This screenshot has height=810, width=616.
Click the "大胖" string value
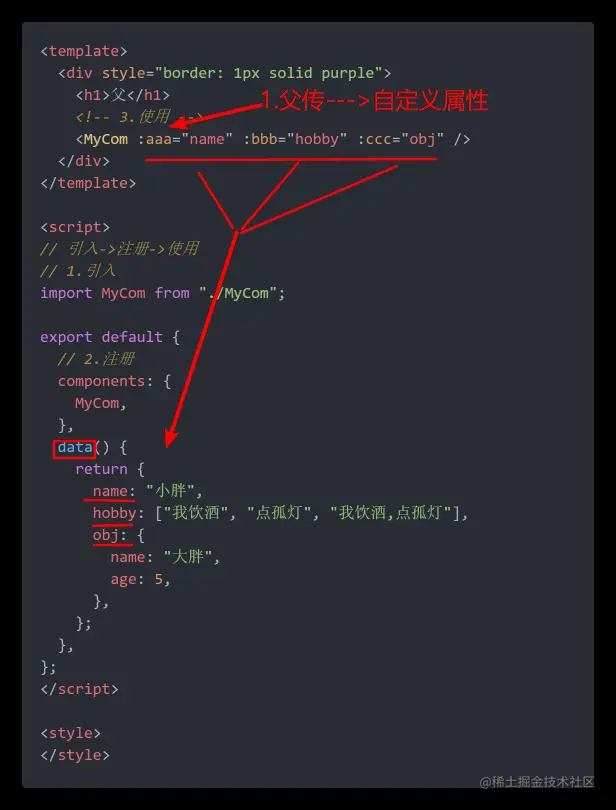tap(188, 557)
